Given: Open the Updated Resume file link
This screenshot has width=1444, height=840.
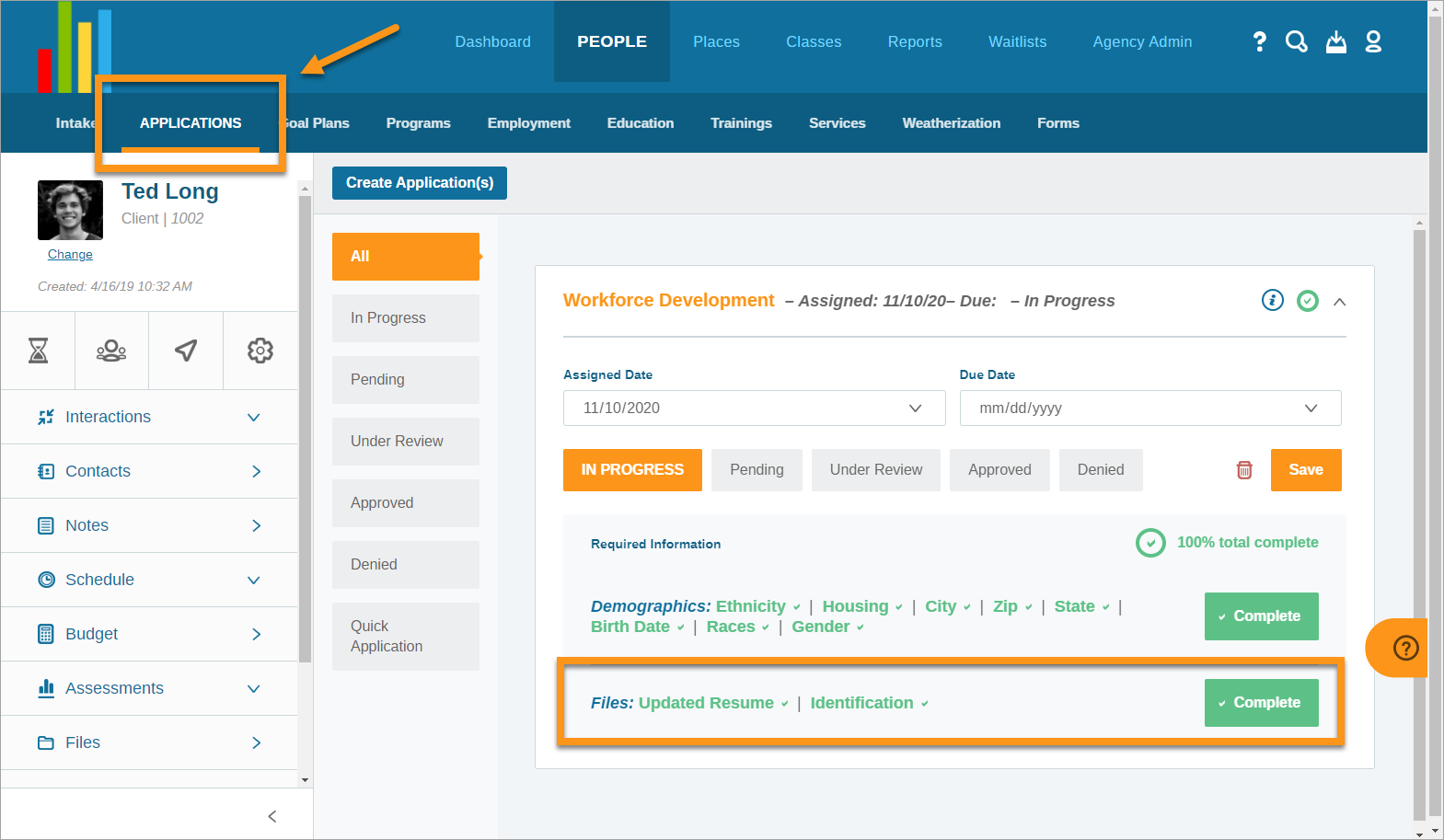Looking at the screenshot, I should tap(706, 703).
